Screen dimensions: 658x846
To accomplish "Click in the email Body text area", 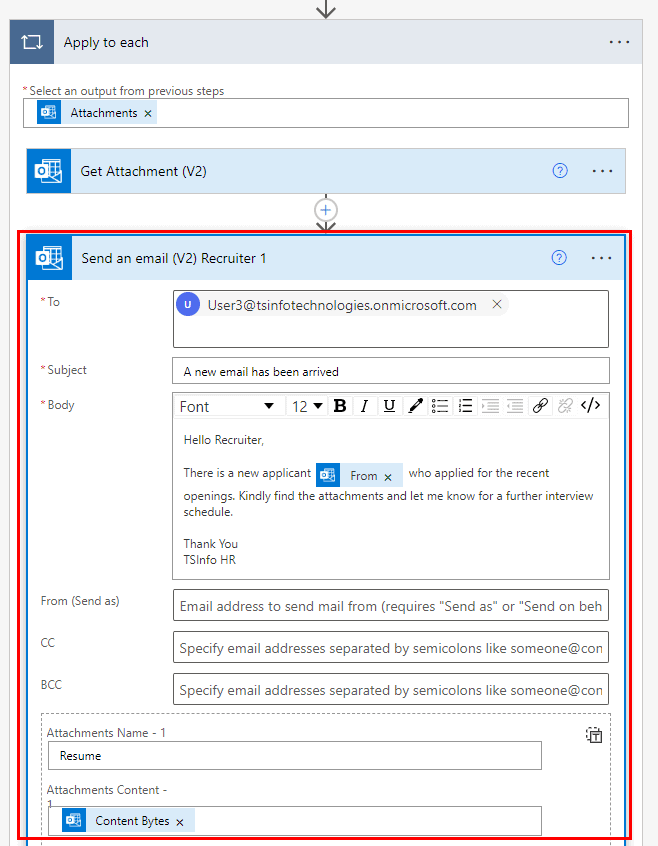I will pos(391,499).
